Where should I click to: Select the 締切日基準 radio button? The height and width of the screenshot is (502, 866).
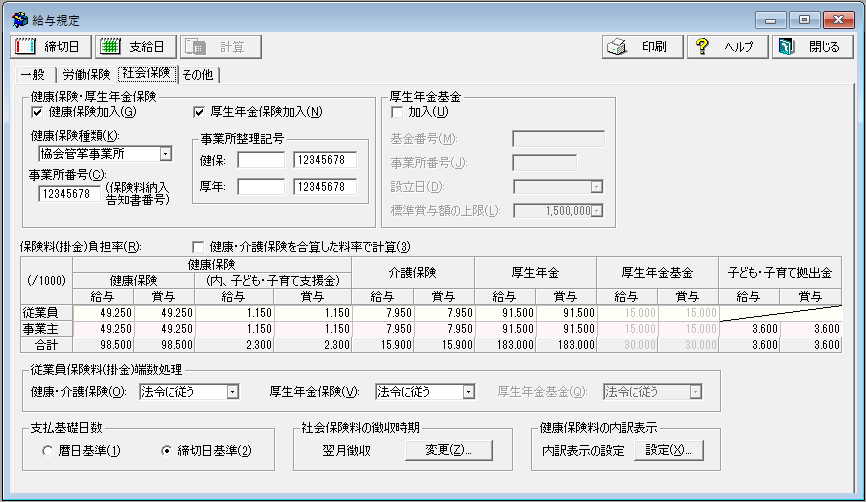[166, 451]
